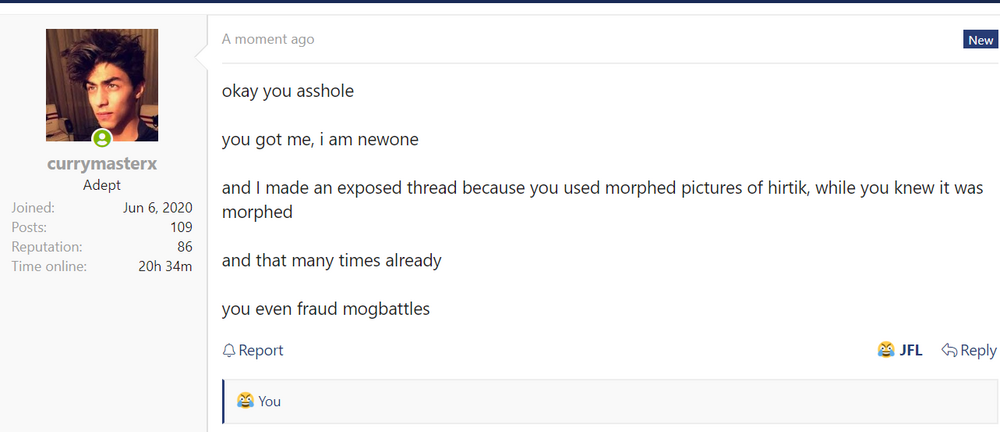Click the Reply arrow icon
Screen dimensions: 1000x432
[x=949, y=350]
